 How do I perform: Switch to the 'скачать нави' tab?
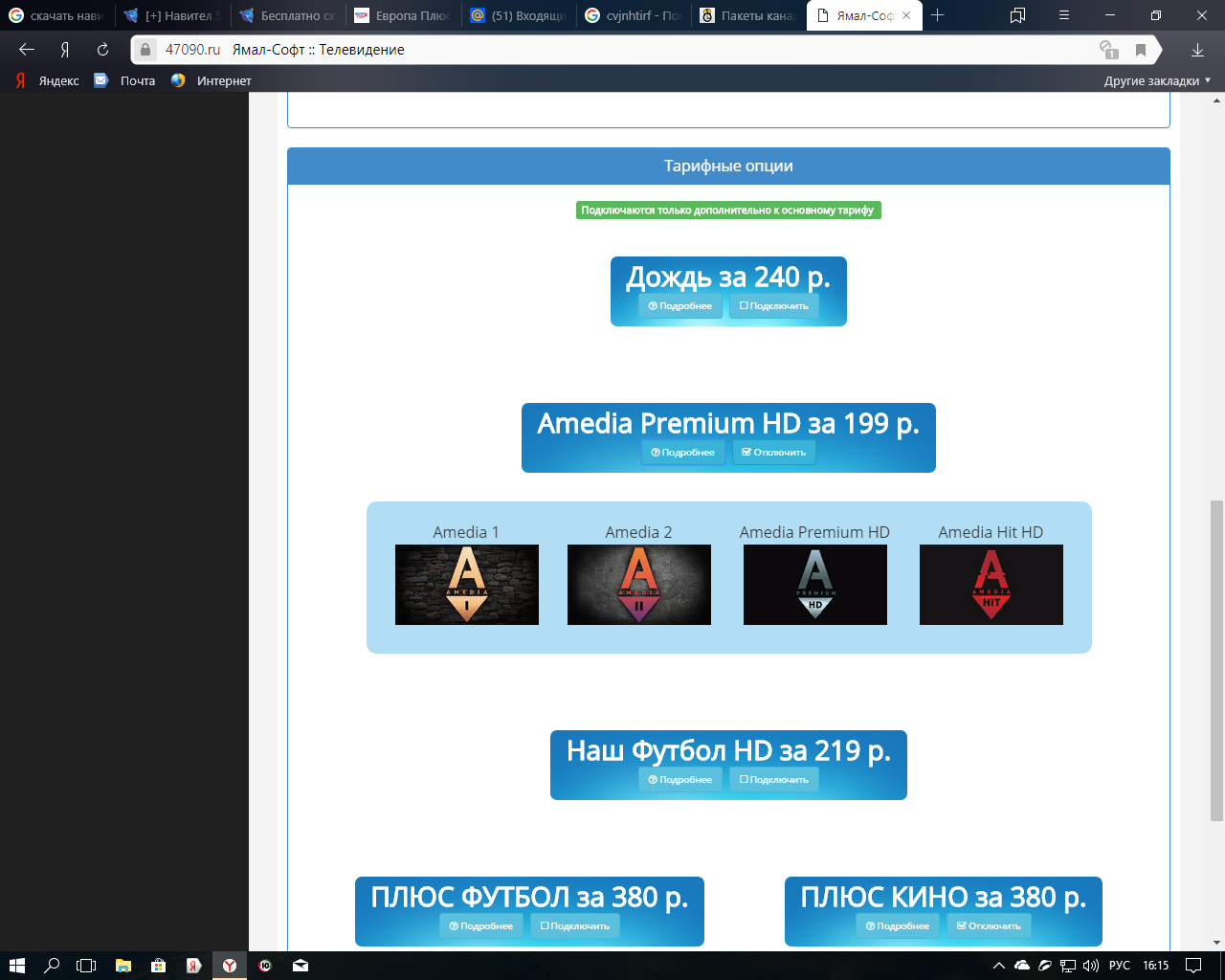click(57, 15)
